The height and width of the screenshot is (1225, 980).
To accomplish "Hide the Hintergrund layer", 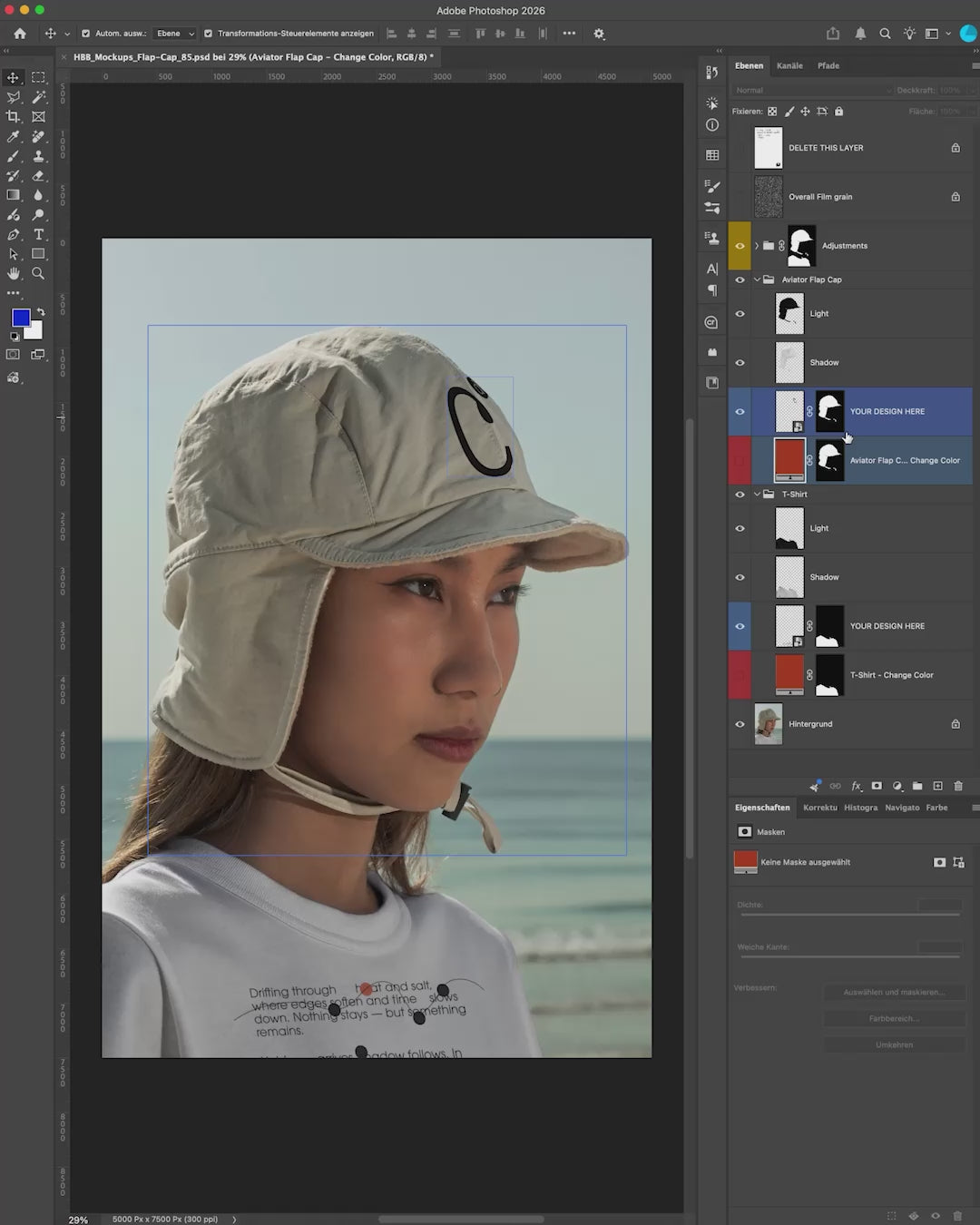I will [740, 724].
